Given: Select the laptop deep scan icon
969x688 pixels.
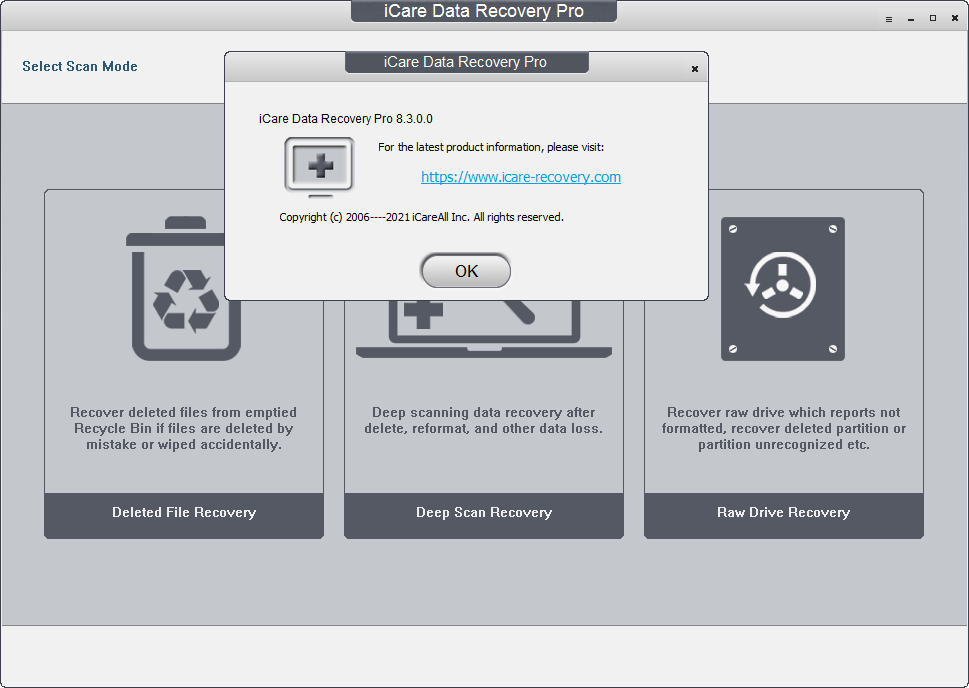Looking at the screenshot, I should pos(484,329).
